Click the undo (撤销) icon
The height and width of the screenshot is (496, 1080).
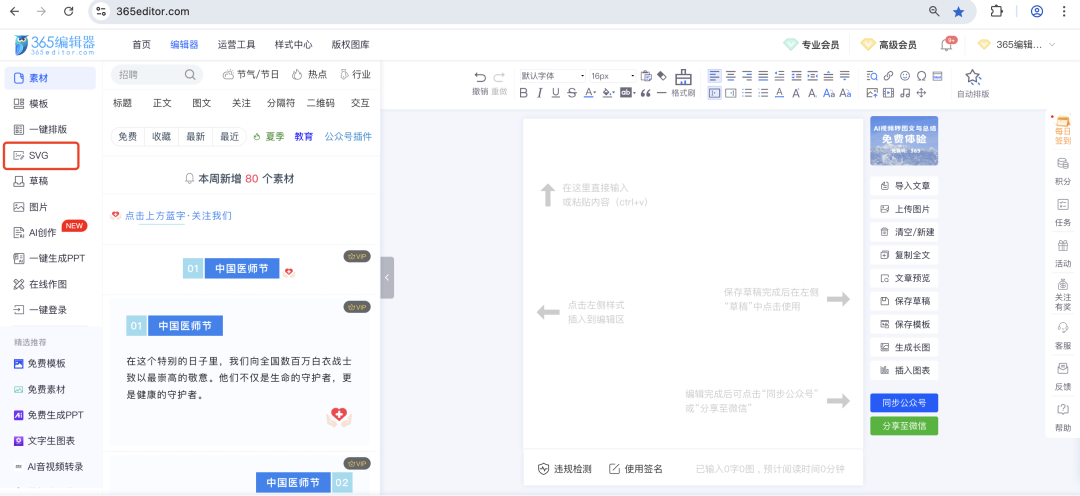pos(480,77)
